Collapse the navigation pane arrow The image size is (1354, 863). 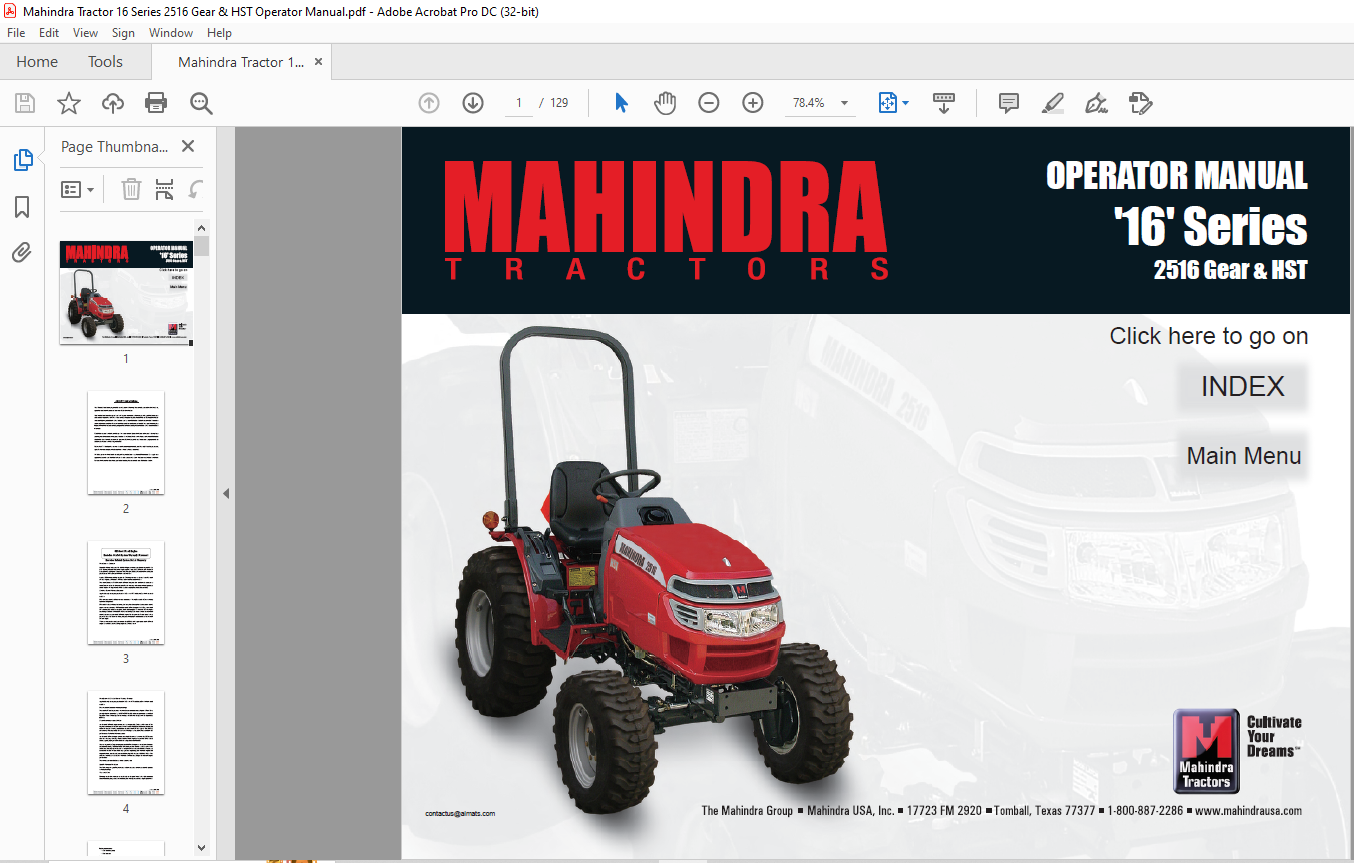[226, 493]
